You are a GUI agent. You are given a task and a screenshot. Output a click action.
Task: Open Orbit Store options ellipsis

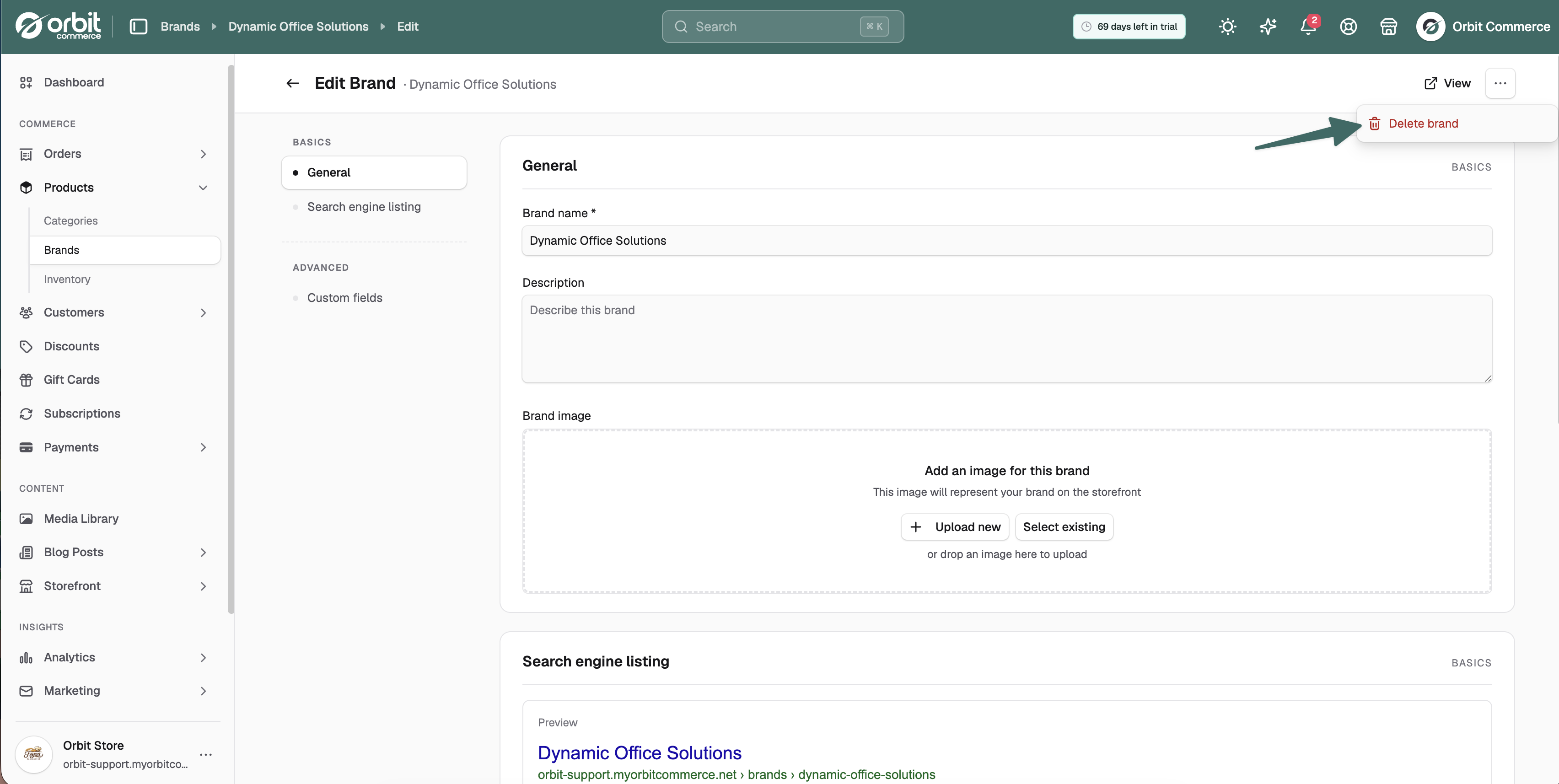(206, 754)
